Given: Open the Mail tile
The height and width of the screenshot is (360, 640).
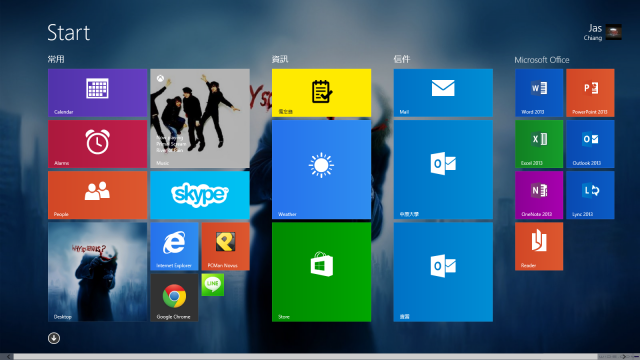Looking at the screenshot, I should click(x=443, y=93).
